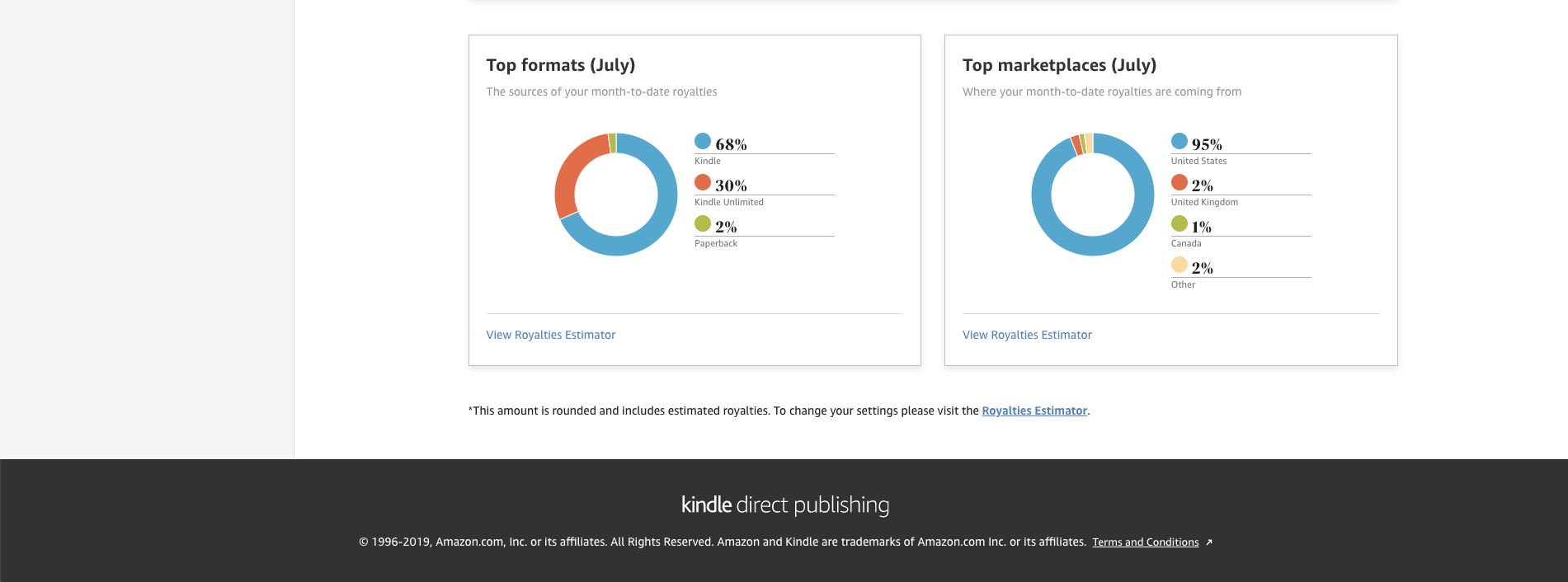The width and height of the screenshot is (1568, 582).
Task: Click the green Canada legend dot
Action: (x=1180, y=223)
